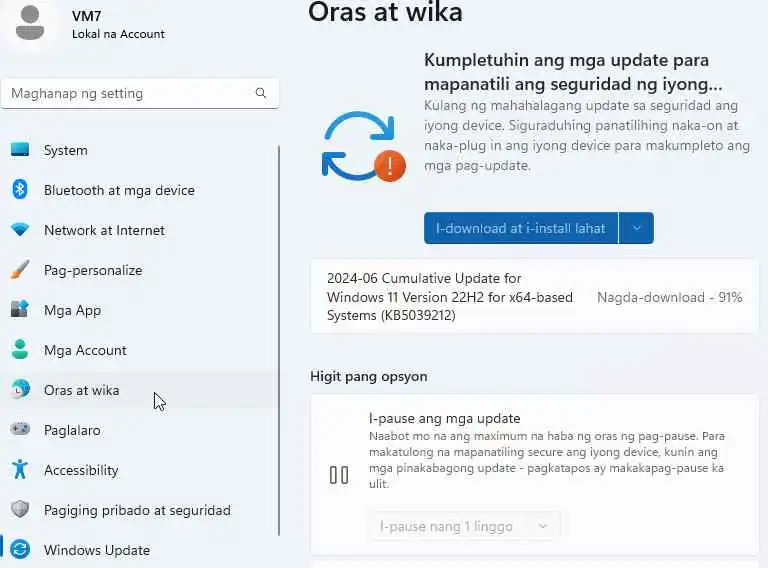The width and height of the screenshot is (768, 568).
Task: Click the VM7 user avatar icon
Action: 30,22
